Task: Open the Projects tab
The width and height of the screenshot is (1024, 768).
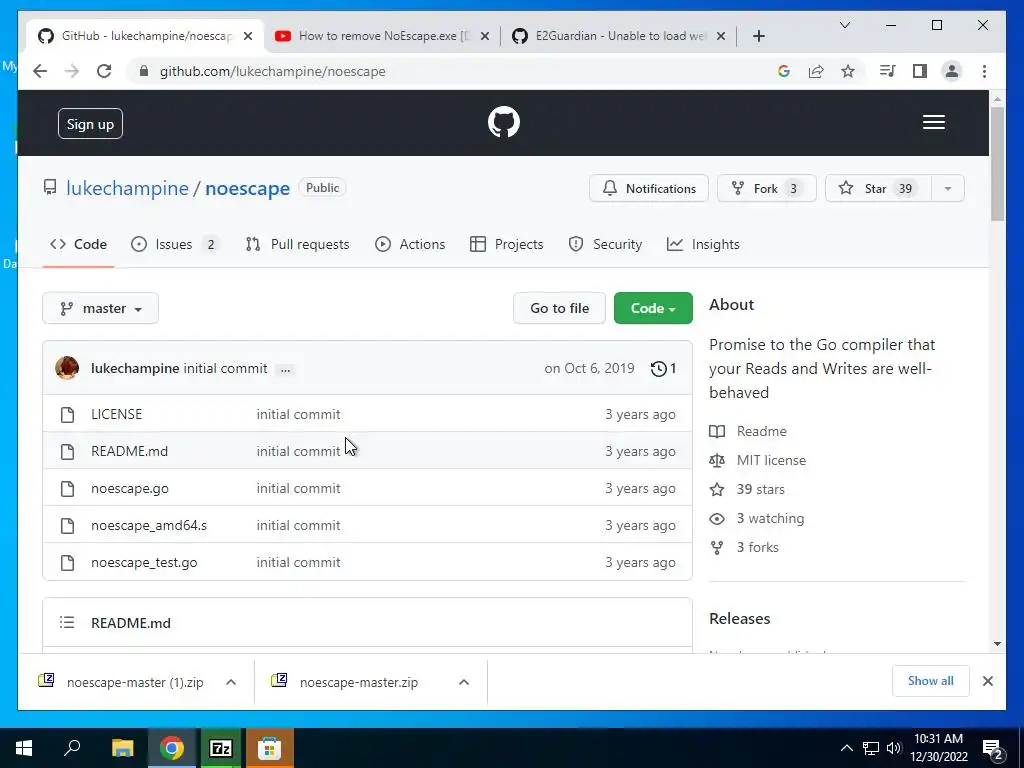Action: (x=507, y=244)
